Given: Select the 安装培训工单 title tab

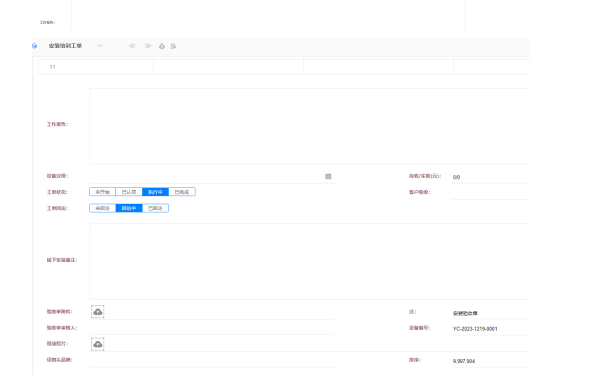Looking at the screenshot, I should [65, 46].
